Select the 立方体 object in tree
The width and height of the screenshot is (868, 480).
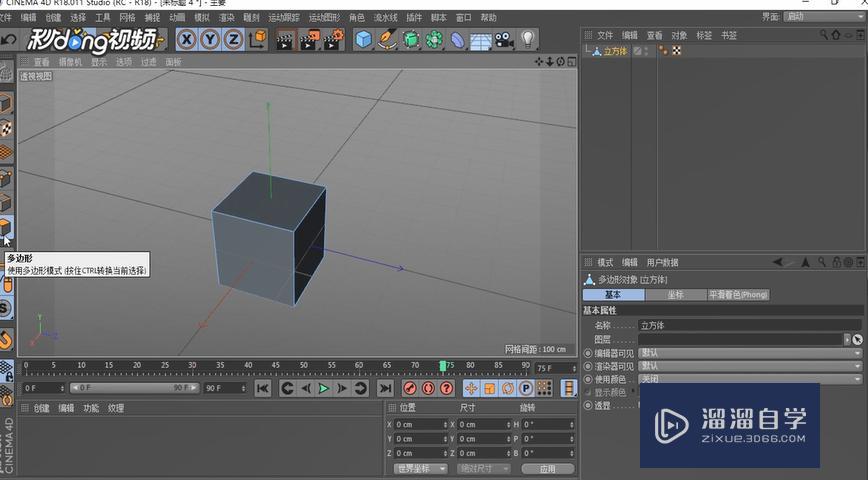615,51
